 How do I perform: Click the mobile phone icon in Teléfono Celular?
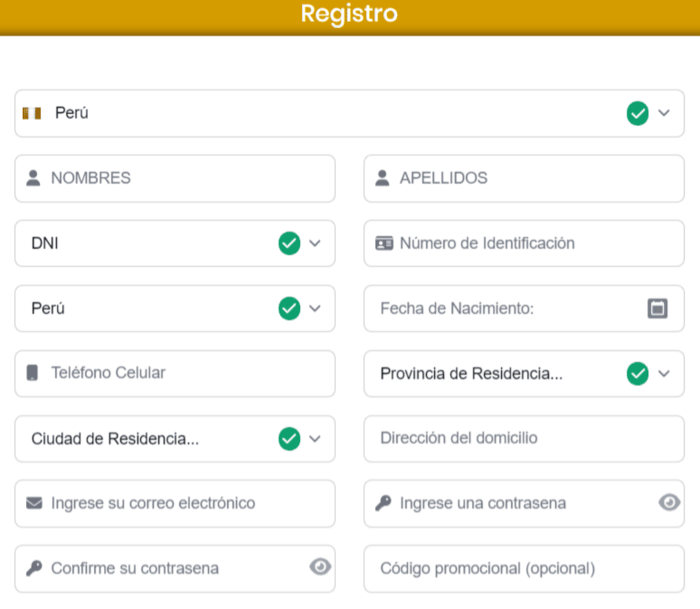point(33,373)
